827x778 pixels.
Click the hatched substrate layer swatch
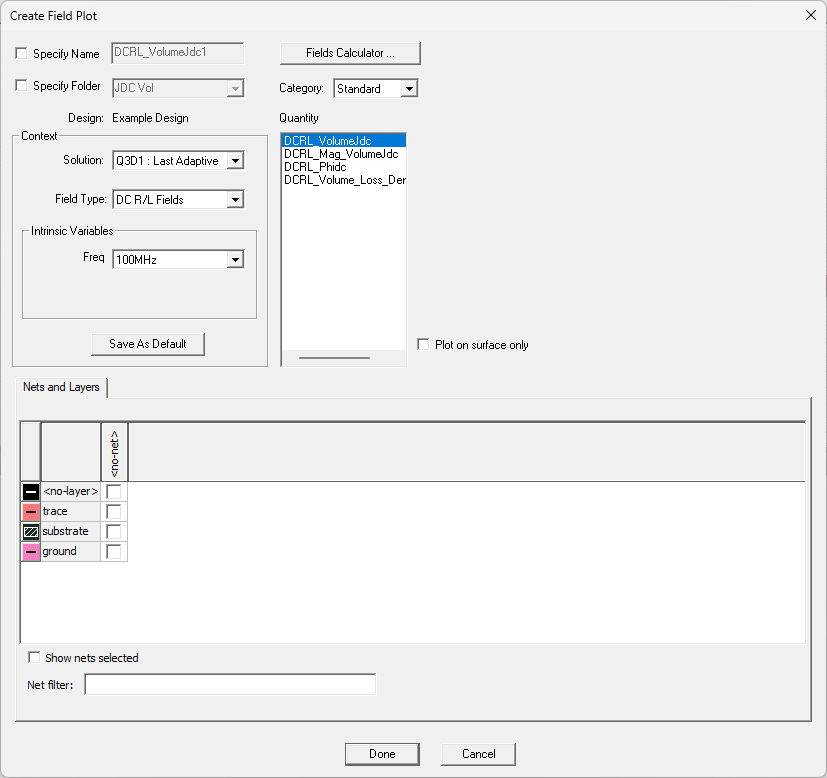30,531
